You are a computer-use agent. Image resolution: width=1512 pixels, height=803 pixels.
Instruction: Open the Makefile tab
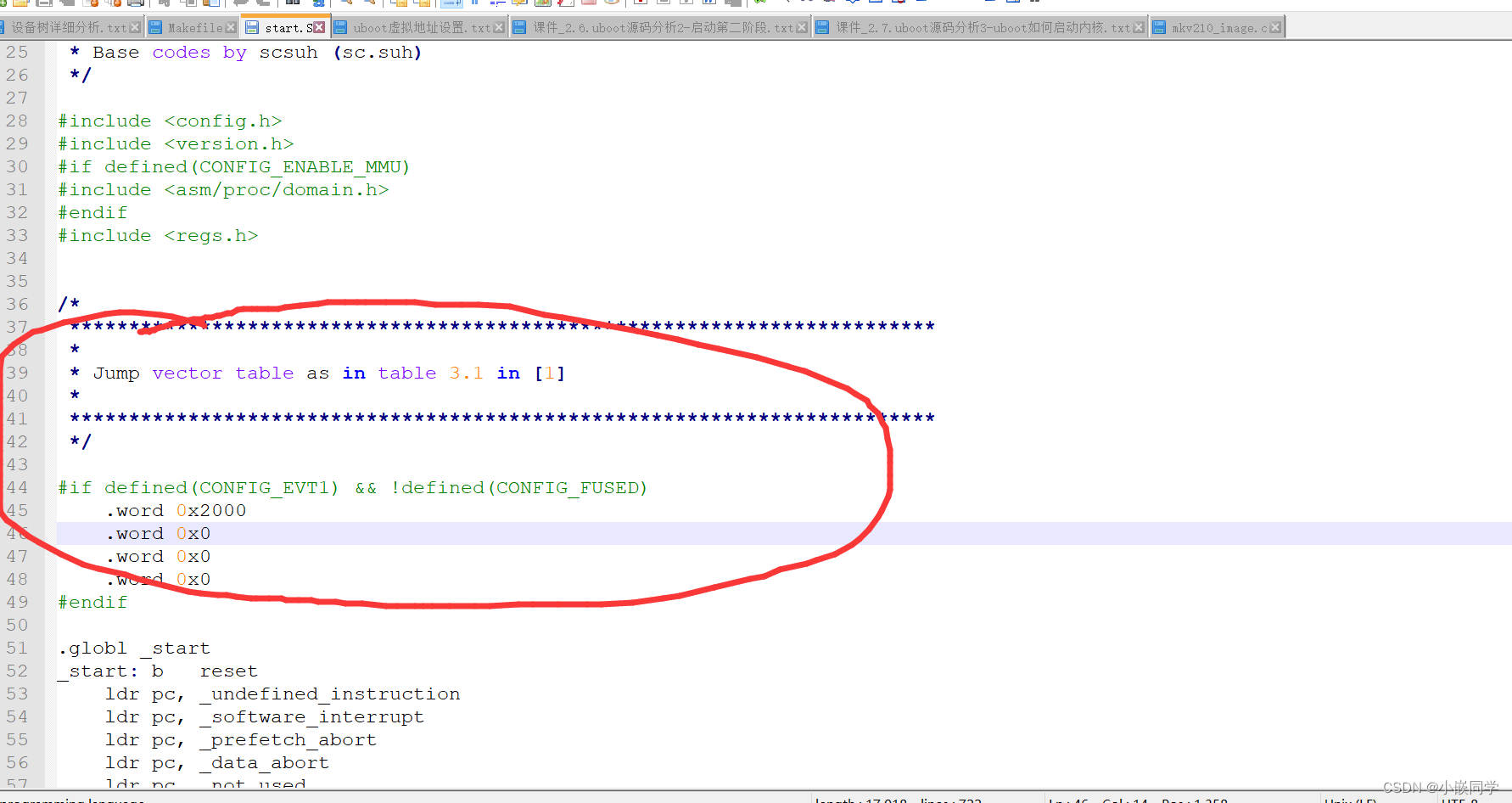pyautogui.click(x=195, y=28)
